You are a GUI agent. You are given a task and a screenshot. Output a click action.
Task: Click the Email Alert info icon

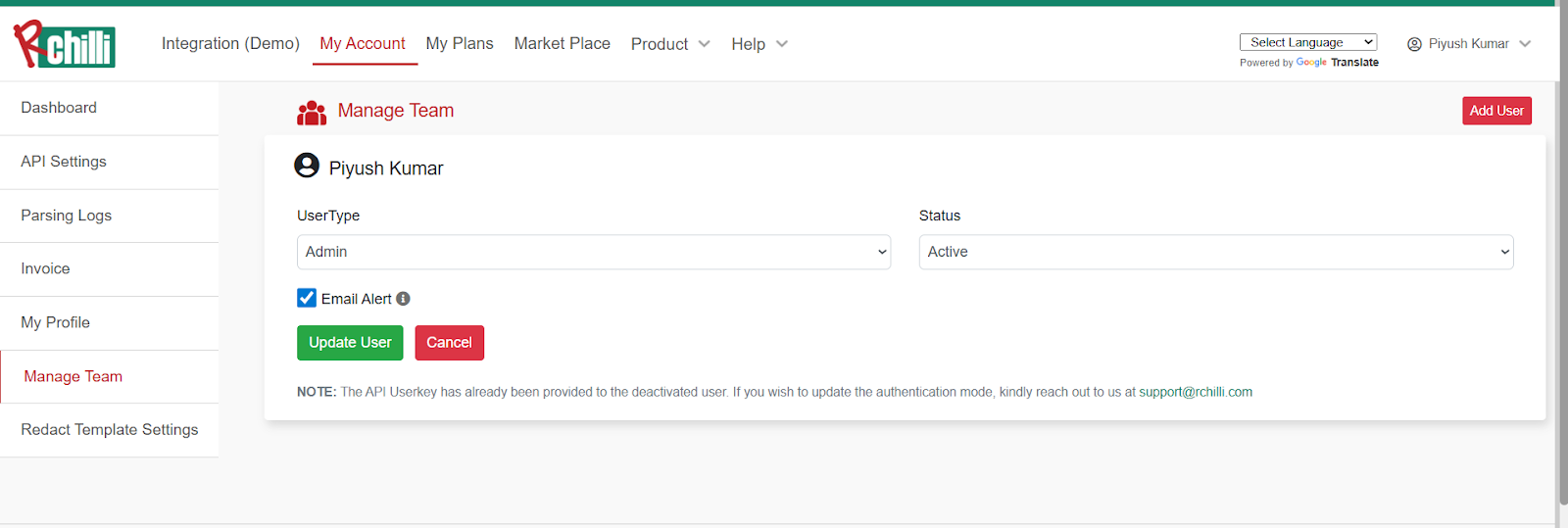(403, 299)
